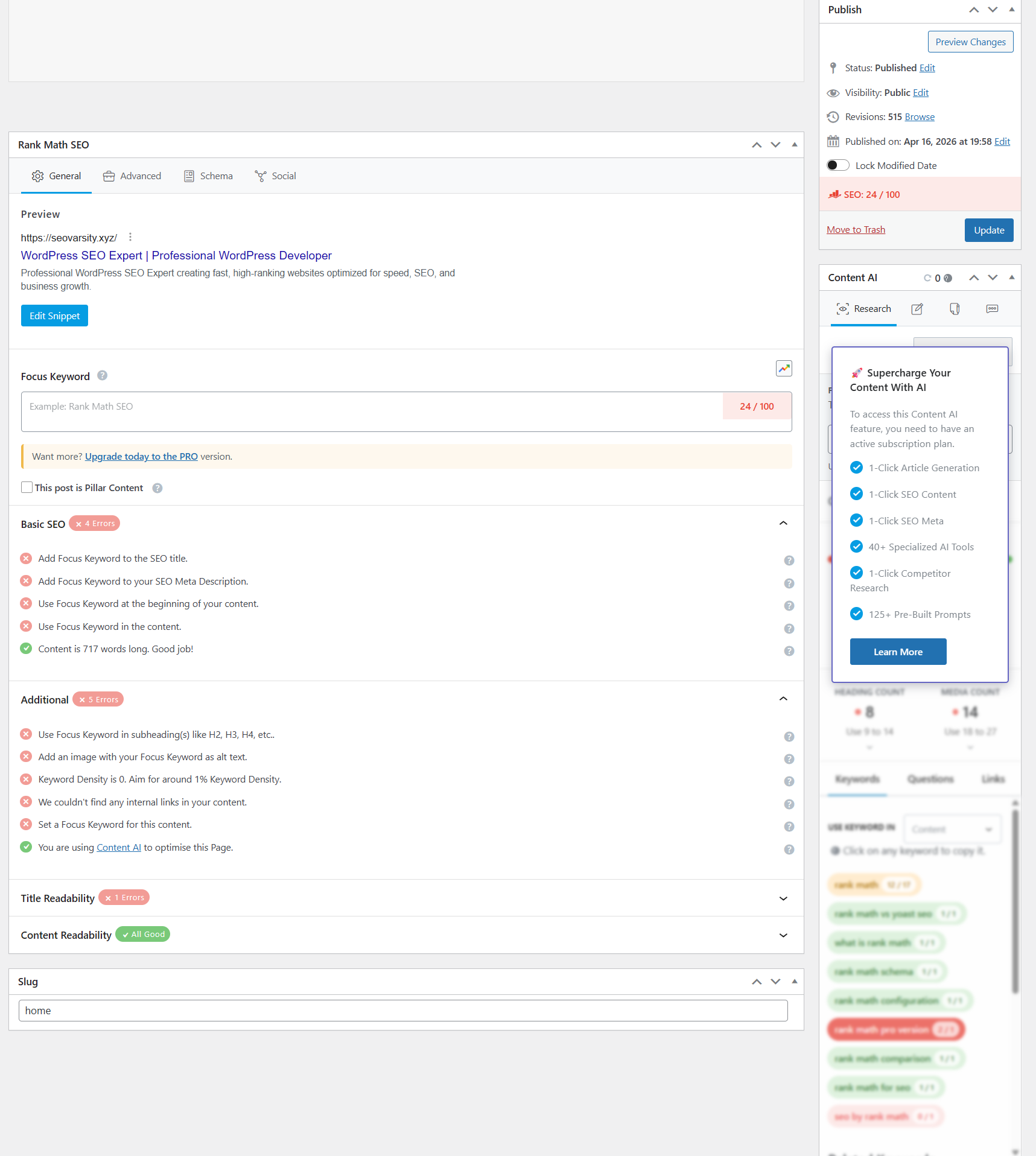The width and height of the screenshot is (1036, 1156).
Task: Open help for content length check
Action: 789,651
